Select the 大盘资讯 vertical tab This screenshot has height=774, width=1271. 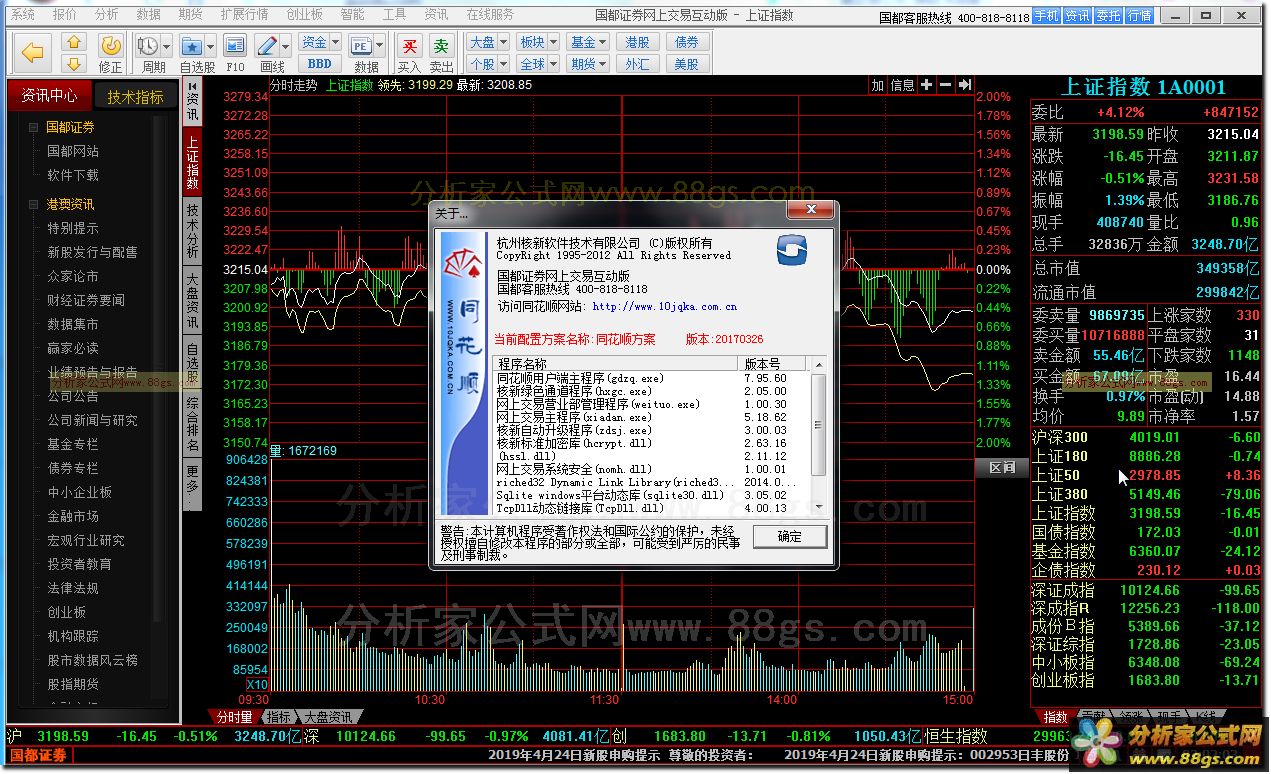tap(193, 302)
